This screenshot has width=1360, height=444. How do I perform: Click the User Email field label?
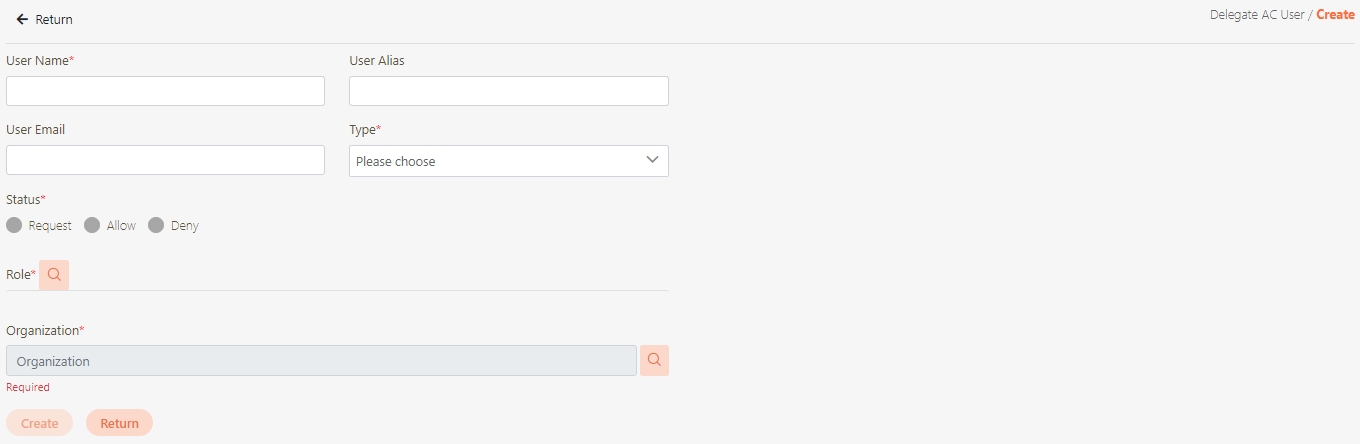click(x=36, y=130)
